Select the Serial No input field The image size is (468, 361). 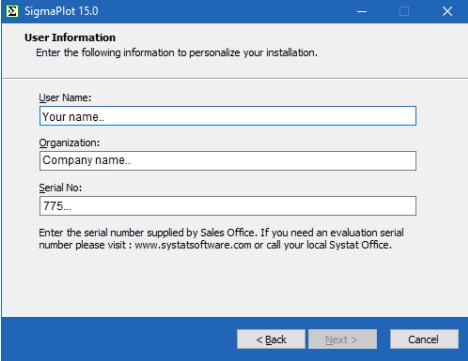coord(228,206)
